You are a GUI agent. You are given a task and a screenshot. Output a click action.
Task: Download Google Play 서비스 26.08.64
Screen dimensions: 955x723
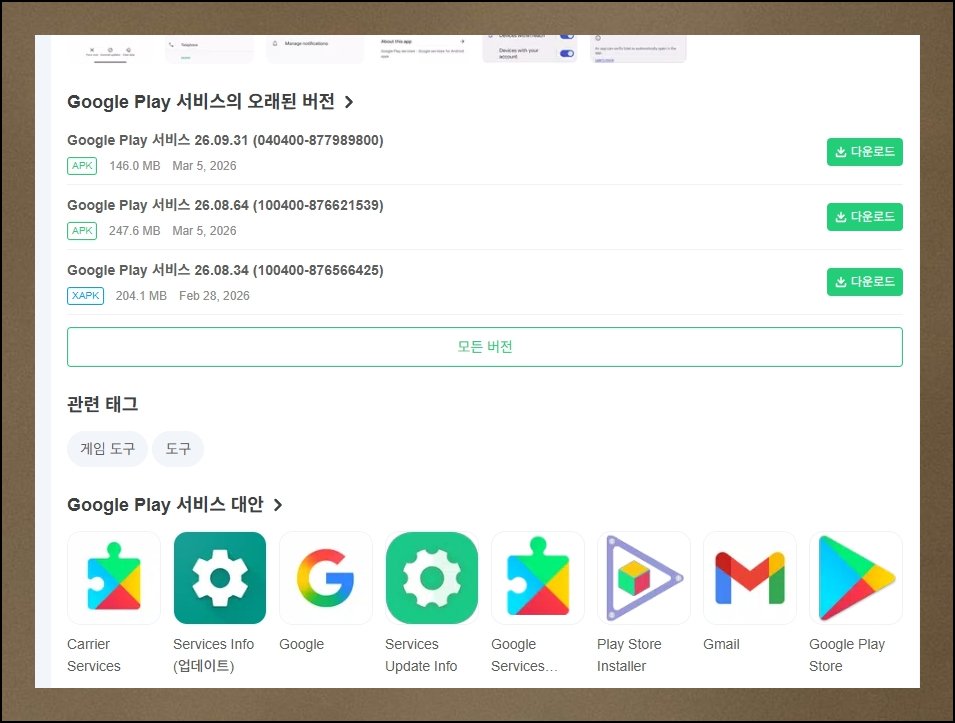864,217
